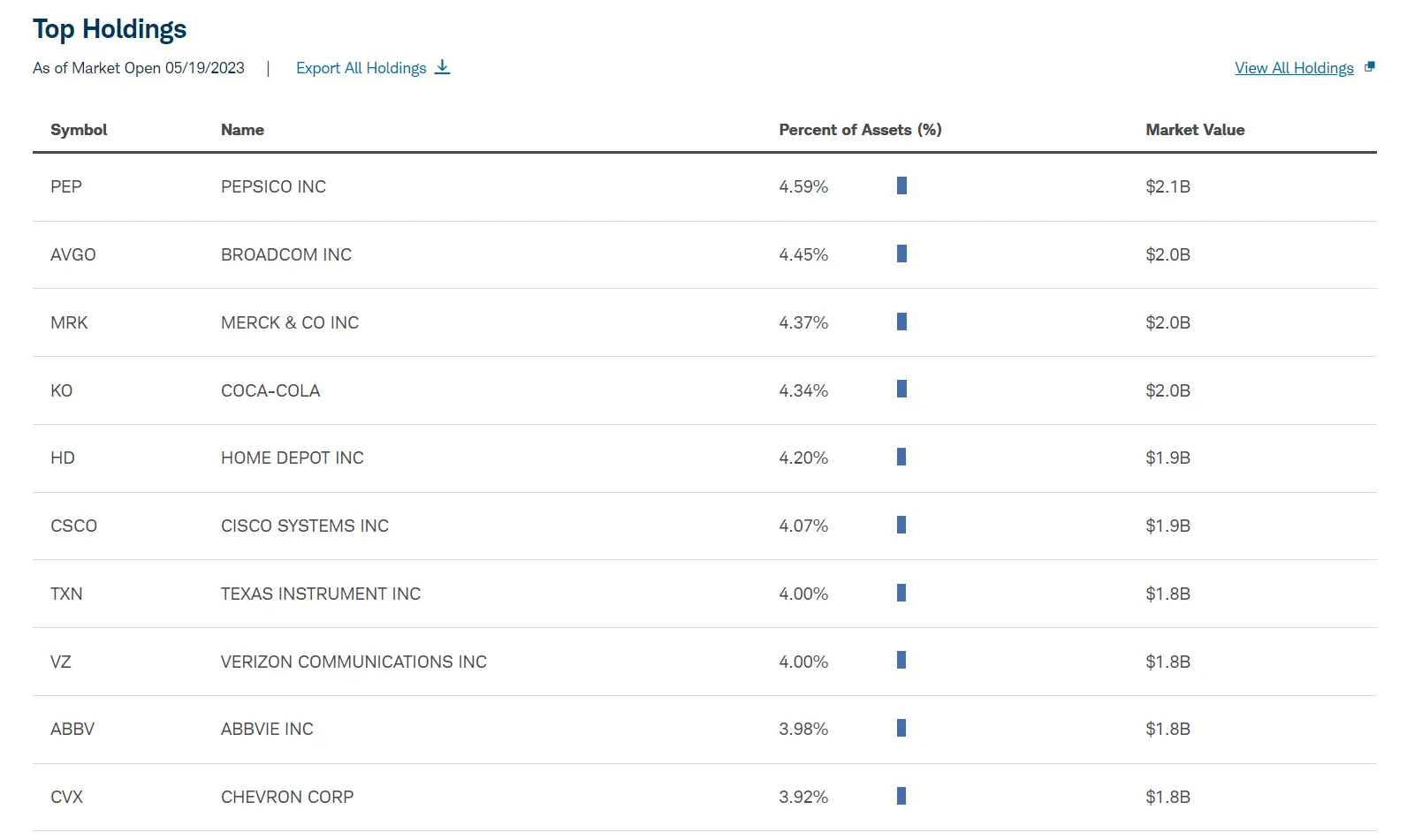The width and height of the screenshot is (1407, 840).
Task: Select the MRK symbol cell
Action: [x=69, y=322]
